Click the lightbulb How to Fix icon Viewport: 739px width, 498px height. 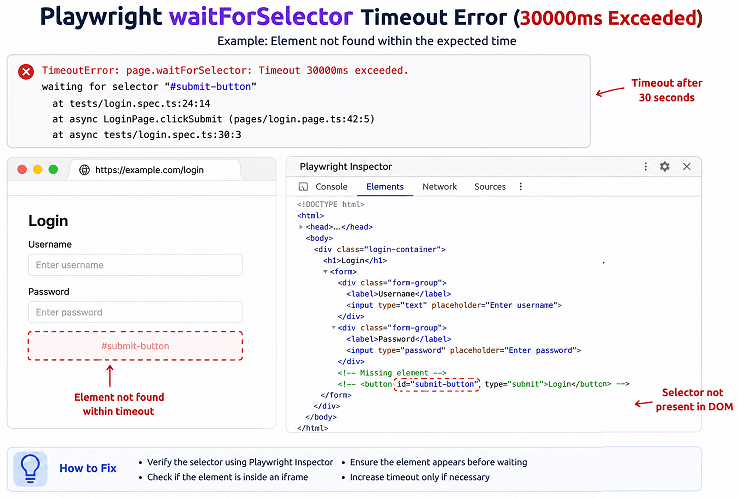coord(30,469)
